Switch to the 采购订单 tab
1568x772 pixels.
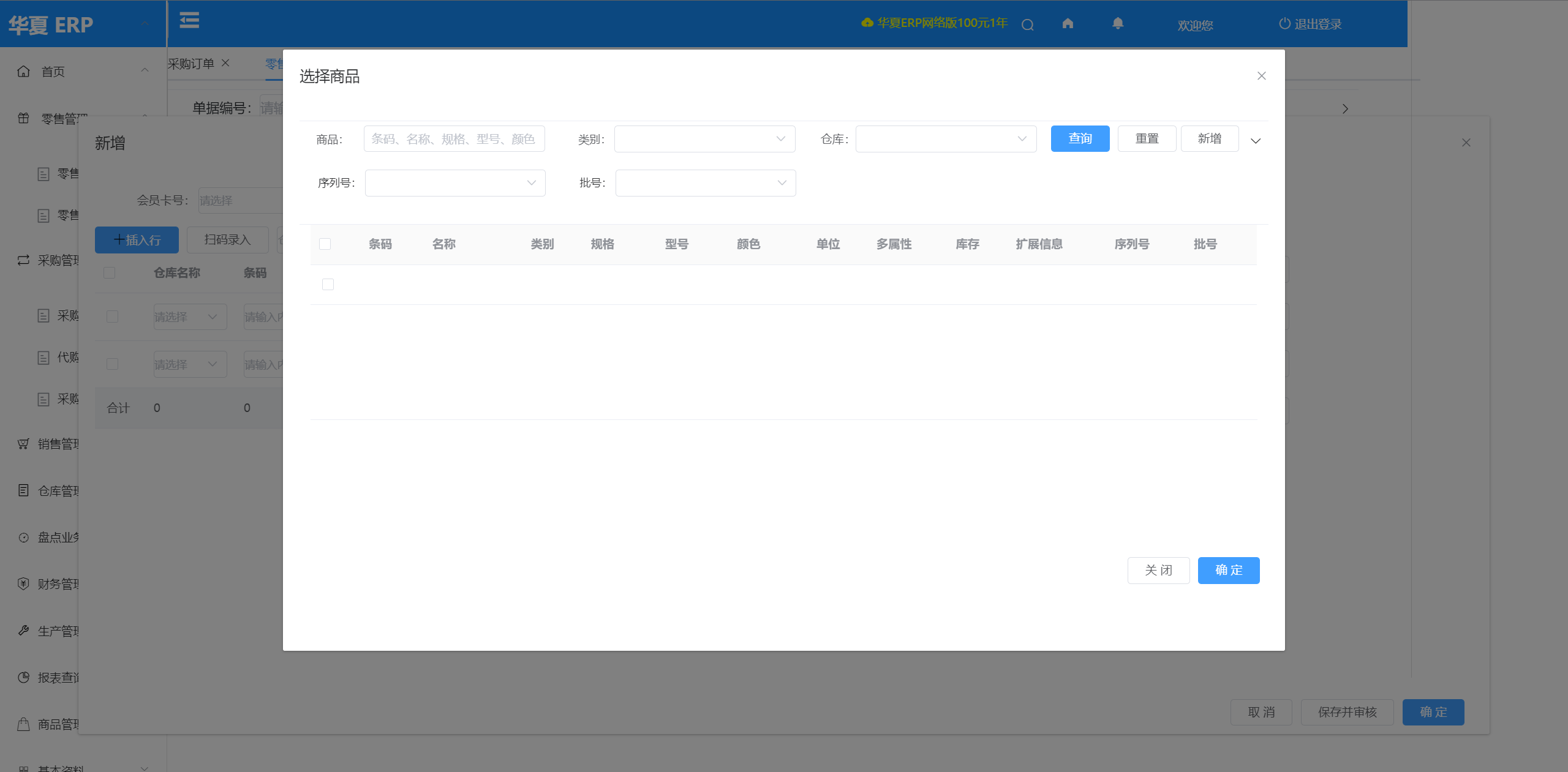tap(191, 64)
